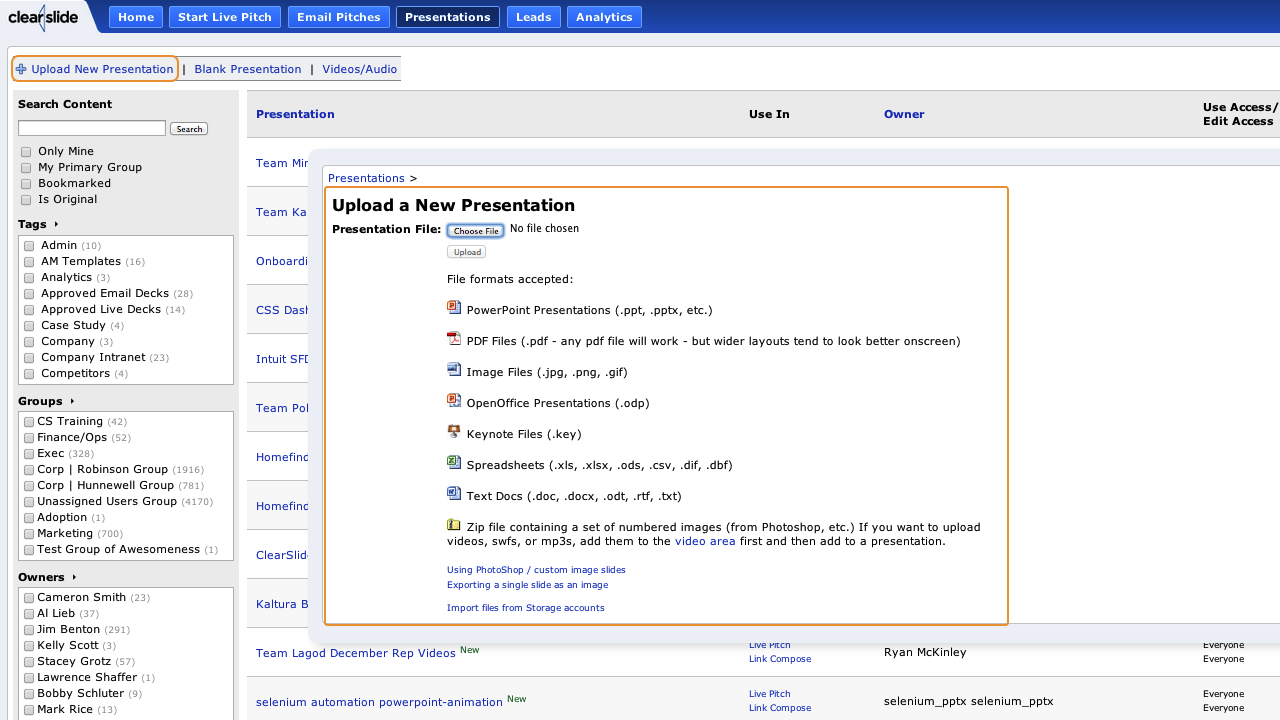Check the Case Study tag
The image size is (1280, 720).
tap(30, 326)
